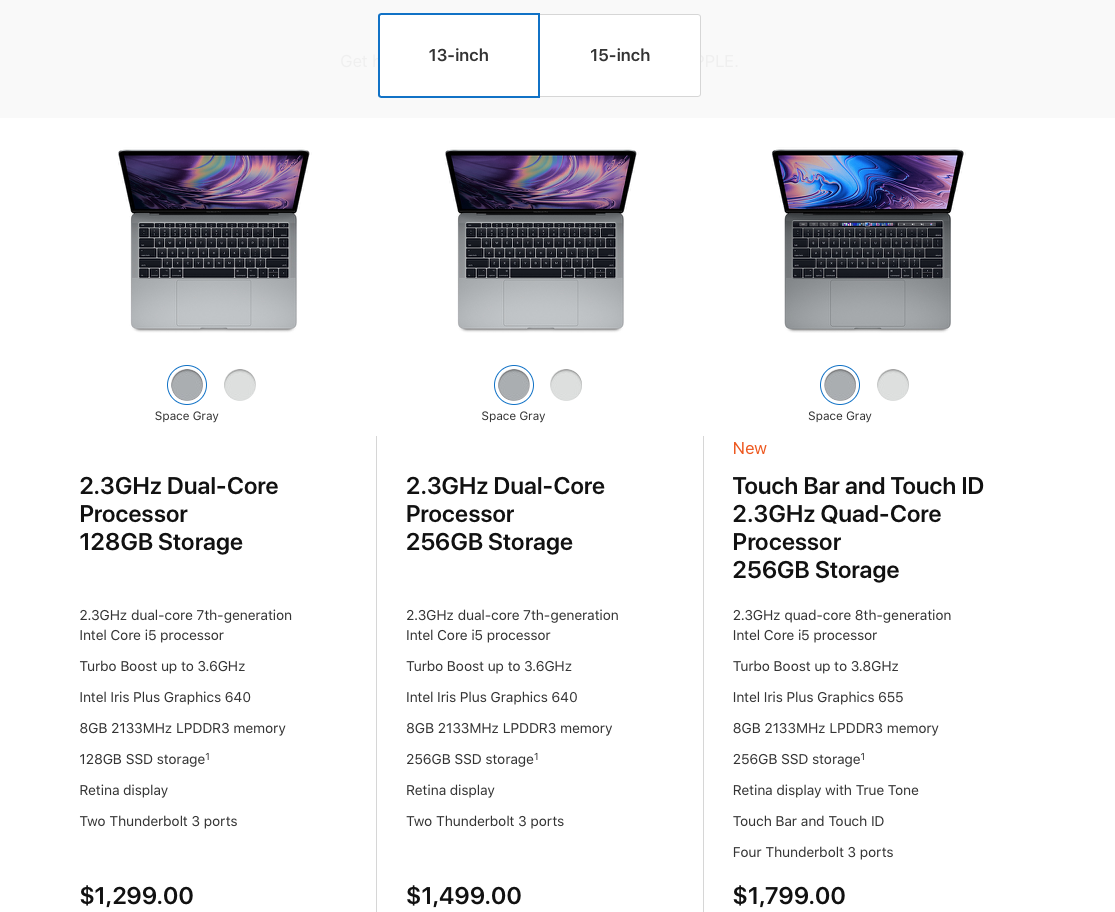This screenshot has width=1115, height=912.
Task: Click the orange New label
Action: pyautogui.click(x=749, y=449)
